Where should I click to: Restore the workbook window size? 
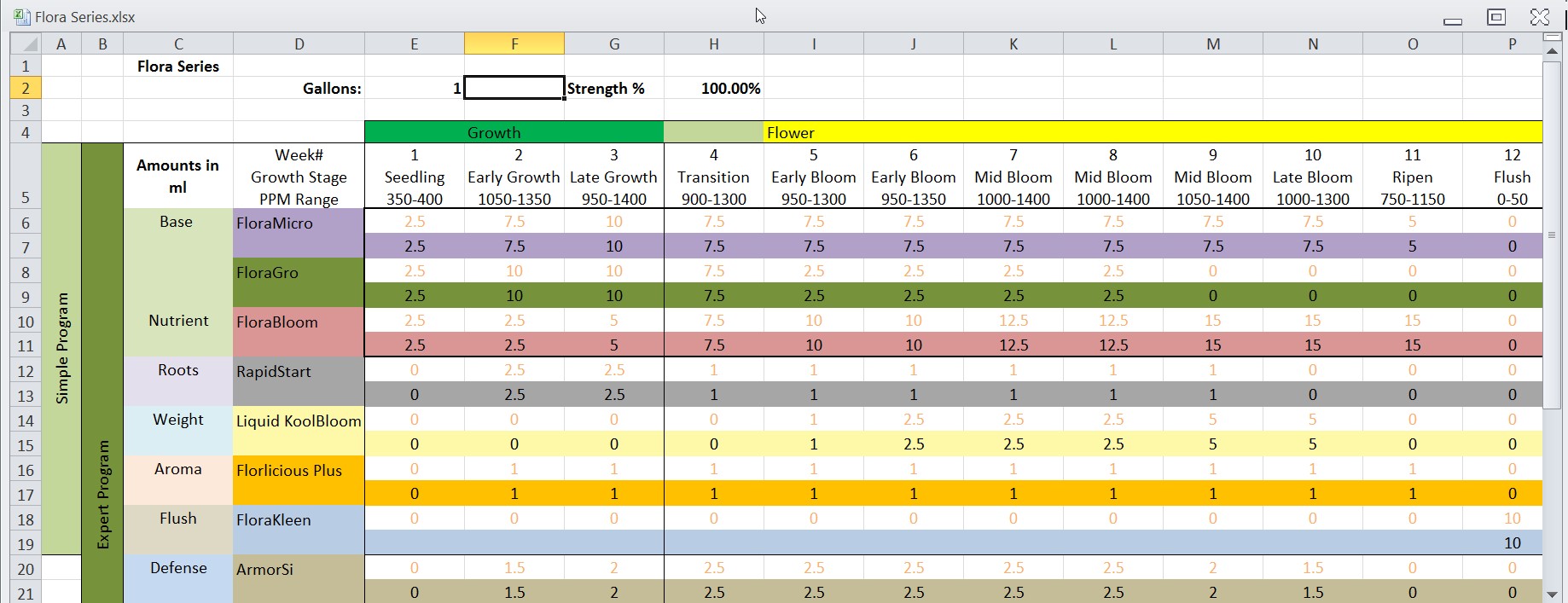(1495, 17)
